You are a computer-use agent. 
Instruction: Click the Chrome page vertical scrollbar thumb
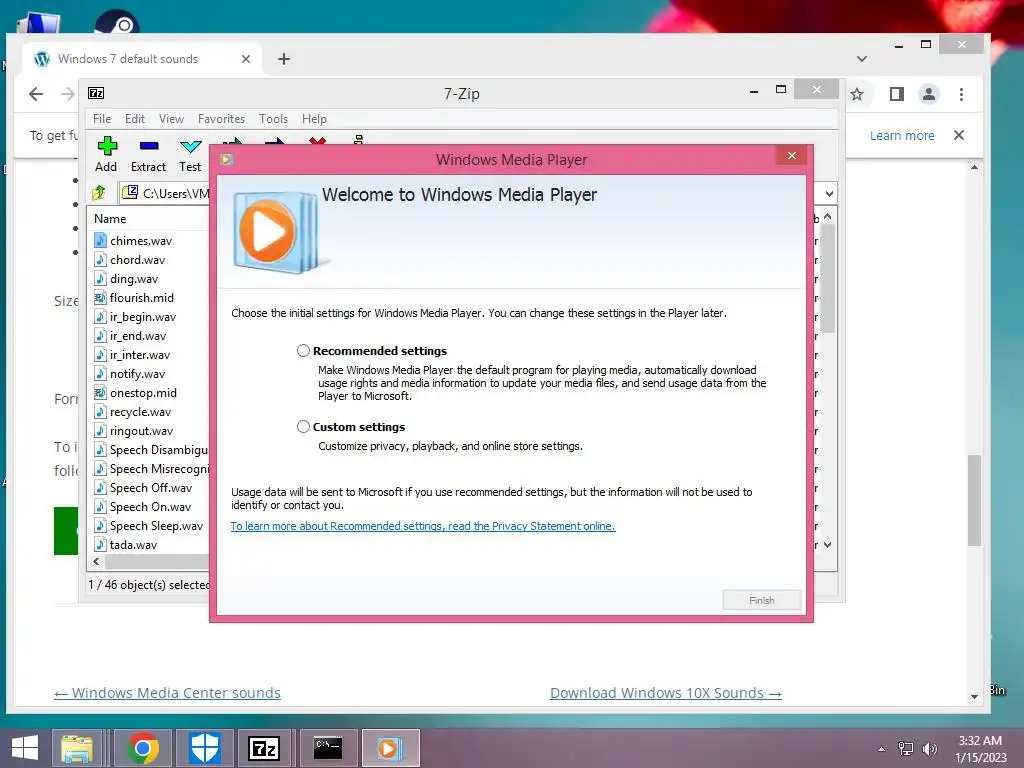(x=974, y=500)
